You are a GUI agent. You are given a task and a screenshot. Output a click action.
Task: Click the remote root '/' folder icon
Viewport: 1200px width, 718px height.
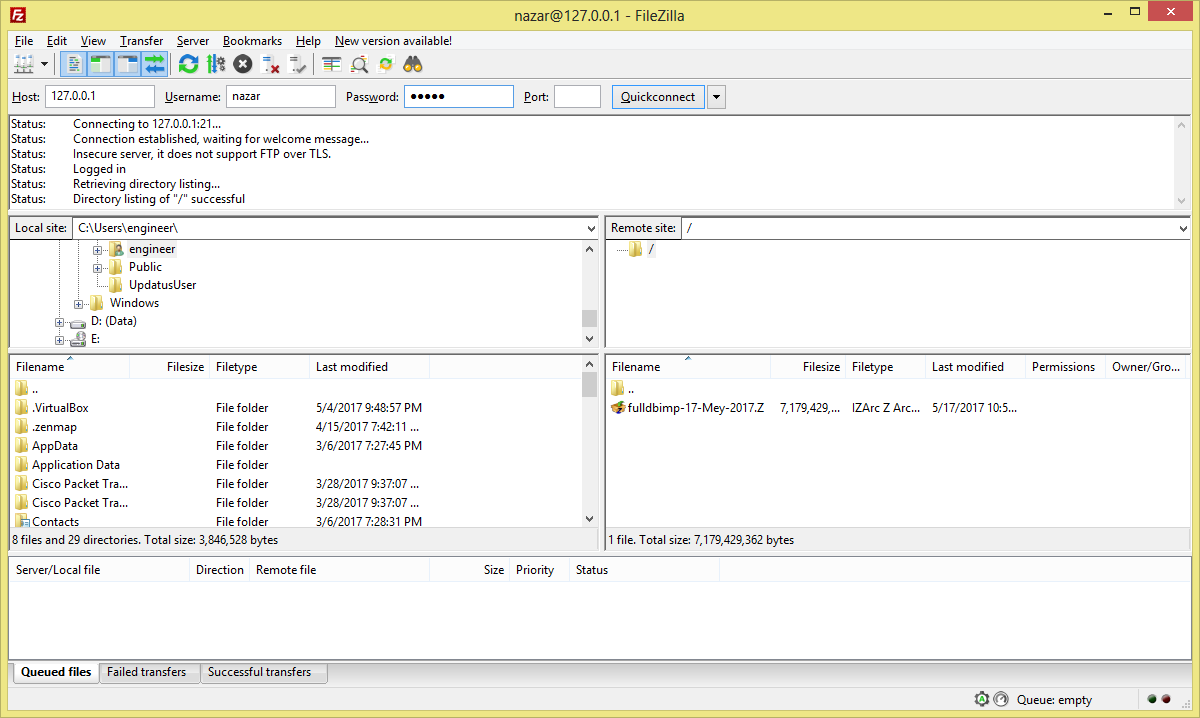tap(636, 249)
